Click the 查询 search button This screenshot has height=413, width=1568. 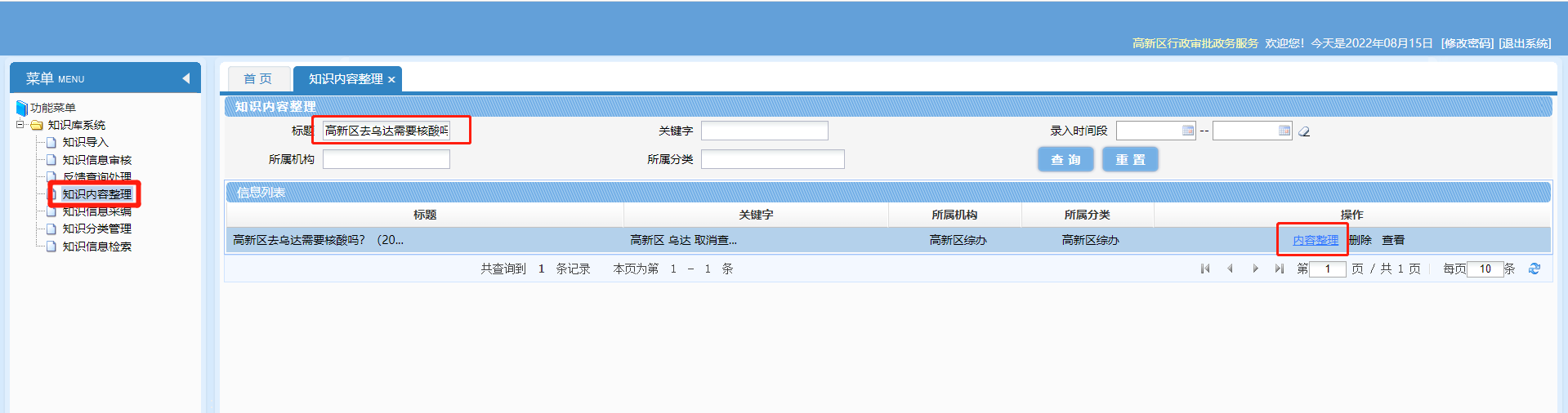(x=1065, y=160)
